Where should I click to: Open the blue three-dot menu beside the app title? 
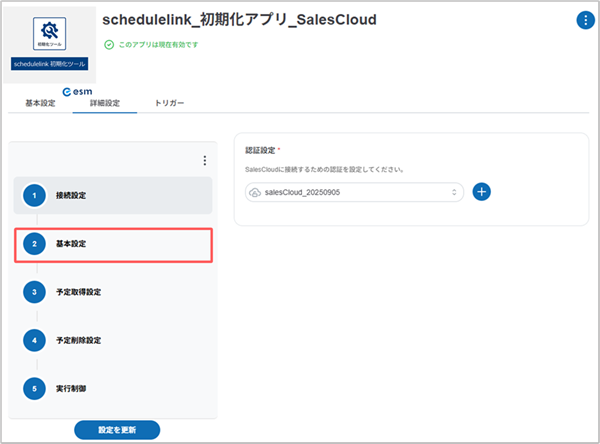[584, 21]
